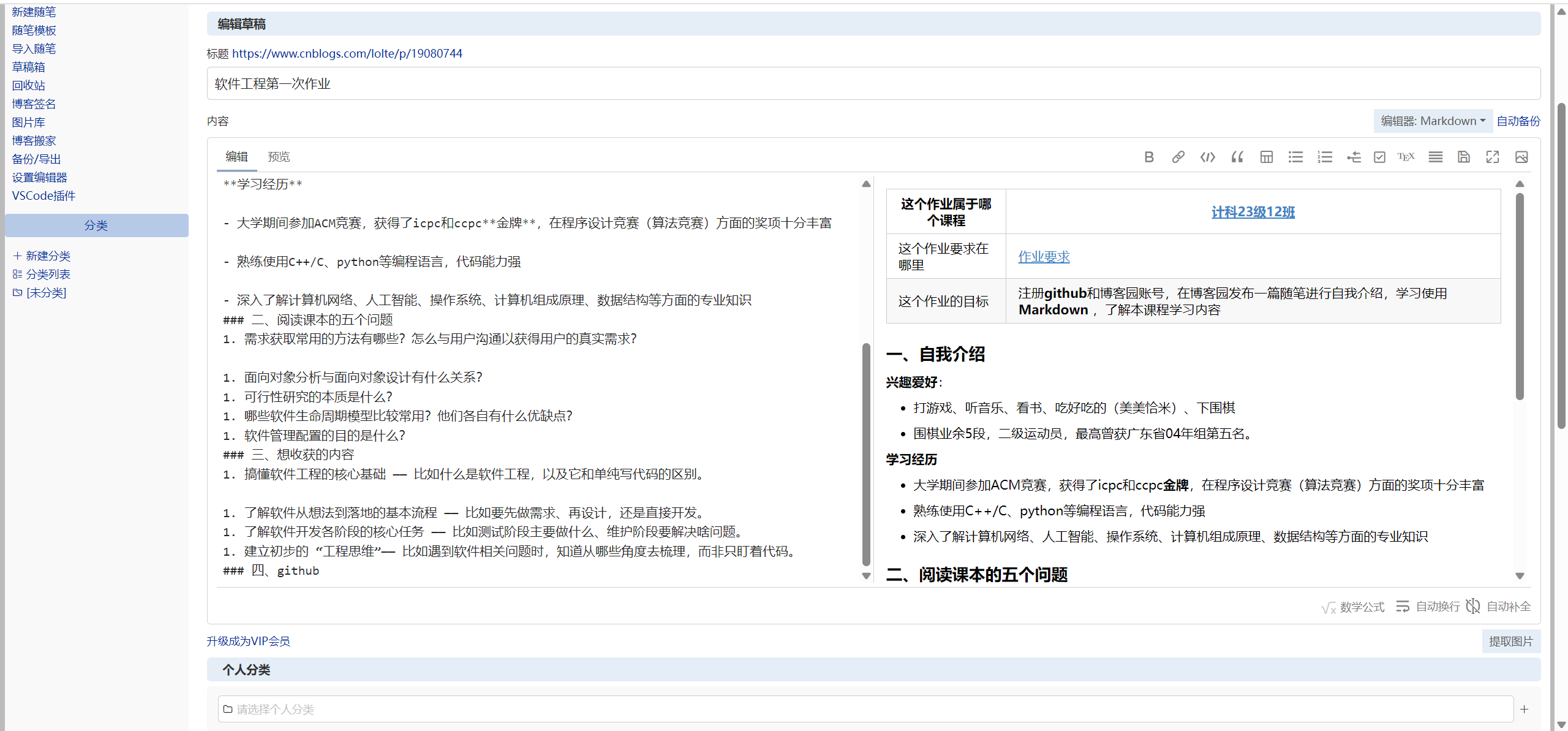This screenshot has width=1568, height=731.
Task: Toggle bold formatting in the editor toolbar
Action: [x=1149, y=157]
